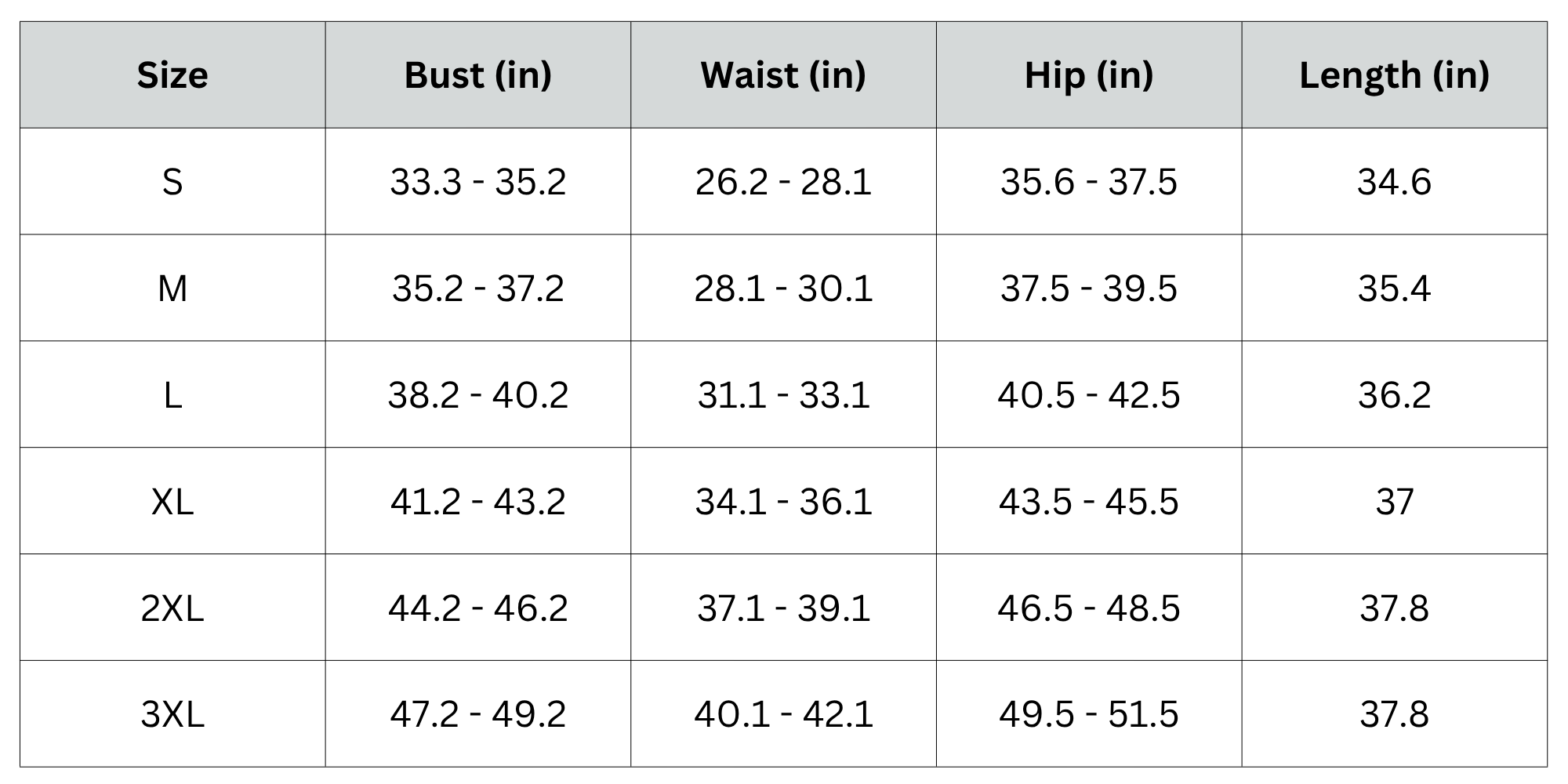Click hip value 49.5 - 51.5

(1089, 714)
